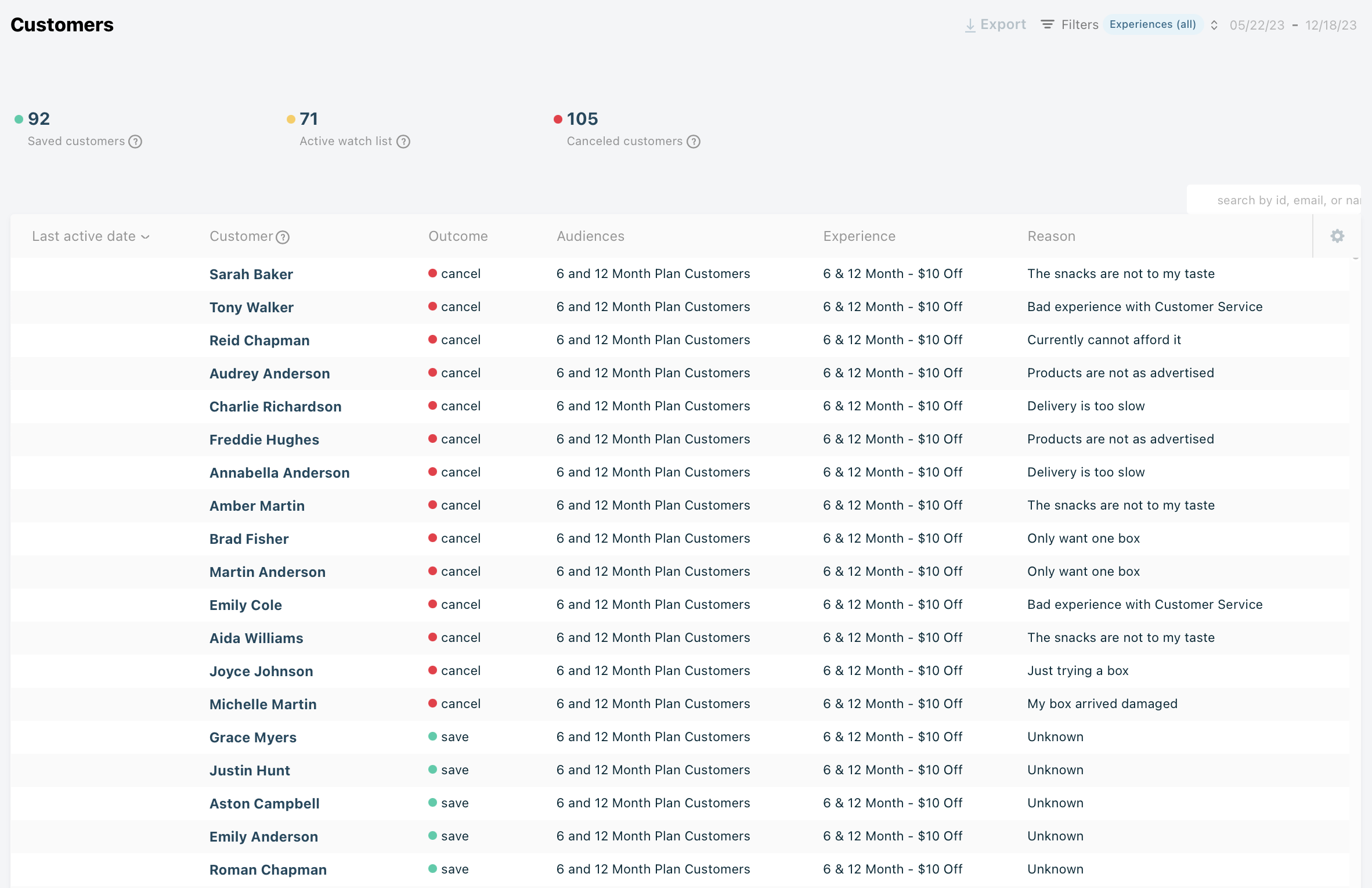Click the Reason column header
1372x888 pixels.
click(1051, 236)
